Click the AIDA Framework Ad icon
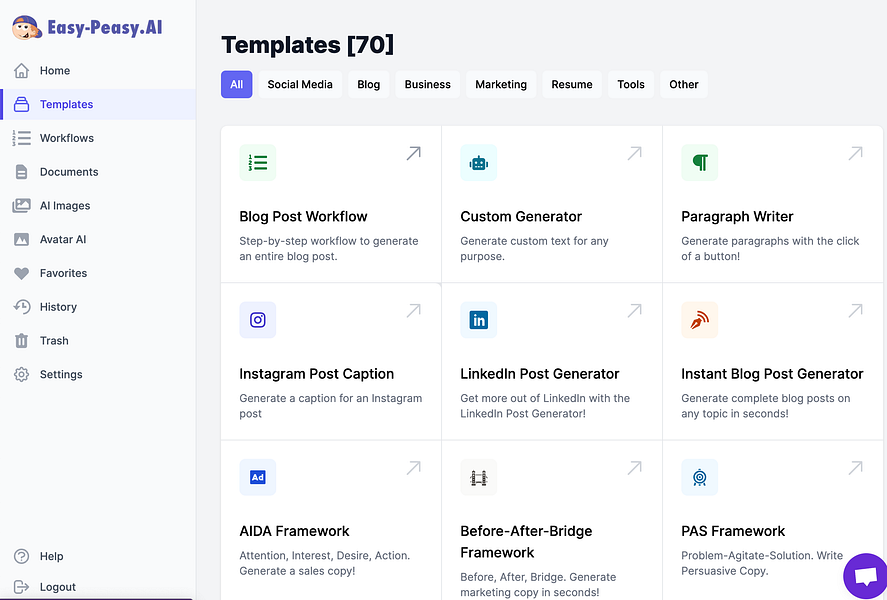The width and height of the screenshot is (887, 600). coord(258,478)
